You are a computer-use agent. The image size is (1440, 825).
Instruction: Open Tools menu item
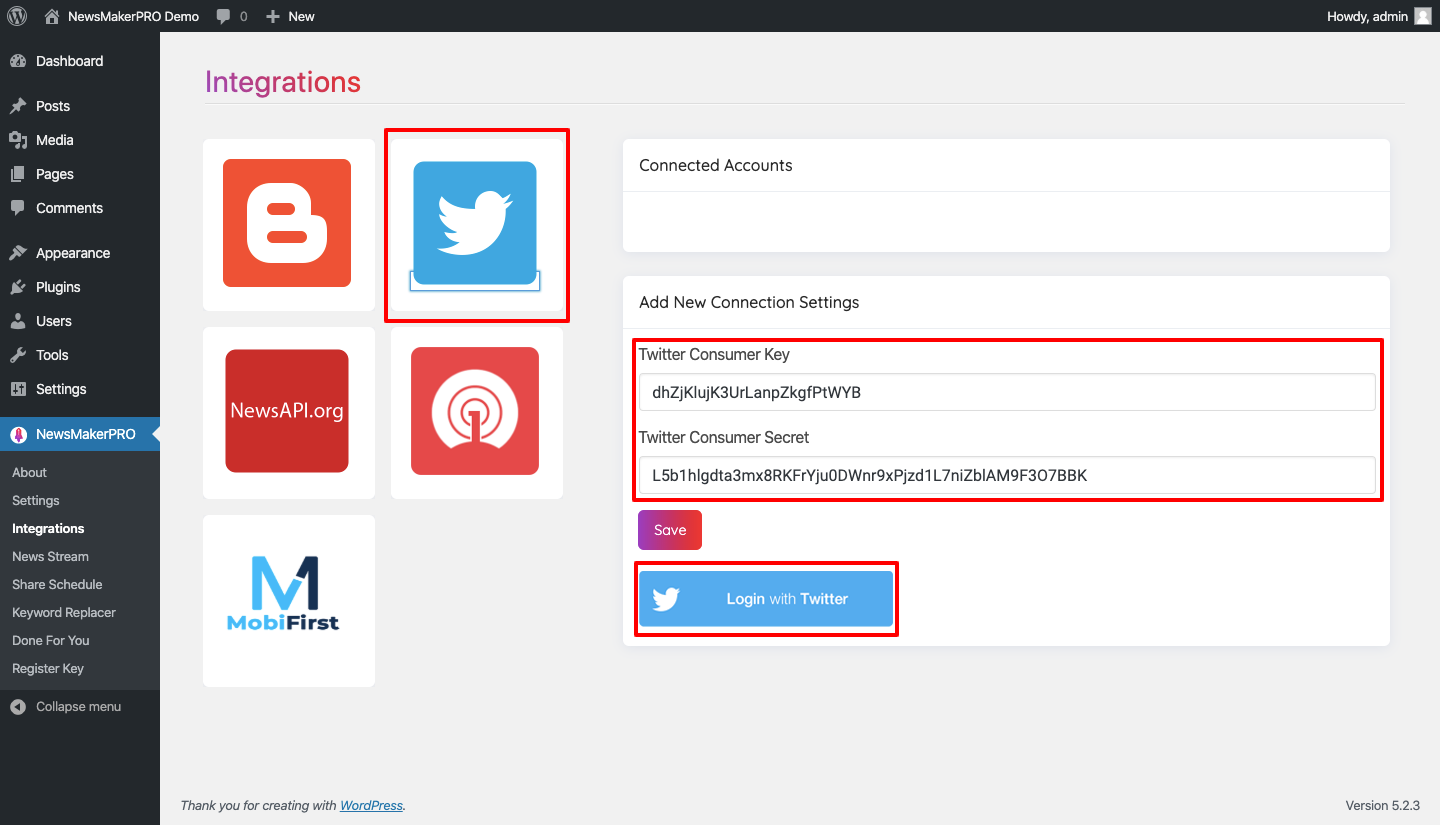click(x=80, y=355)
